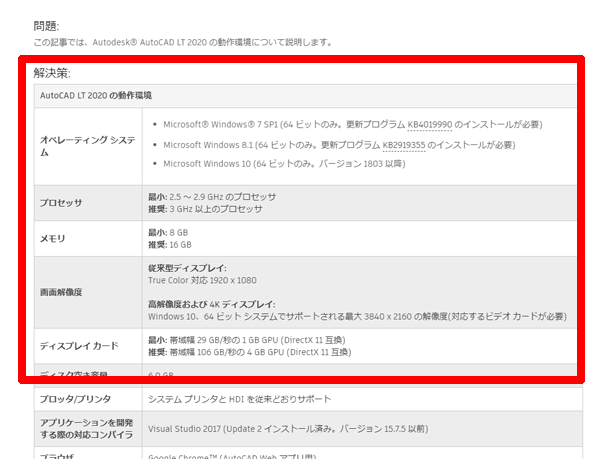Open the KB2919355 update link
The width and height of the screenshot is (600, 459).
pos(404,145)
